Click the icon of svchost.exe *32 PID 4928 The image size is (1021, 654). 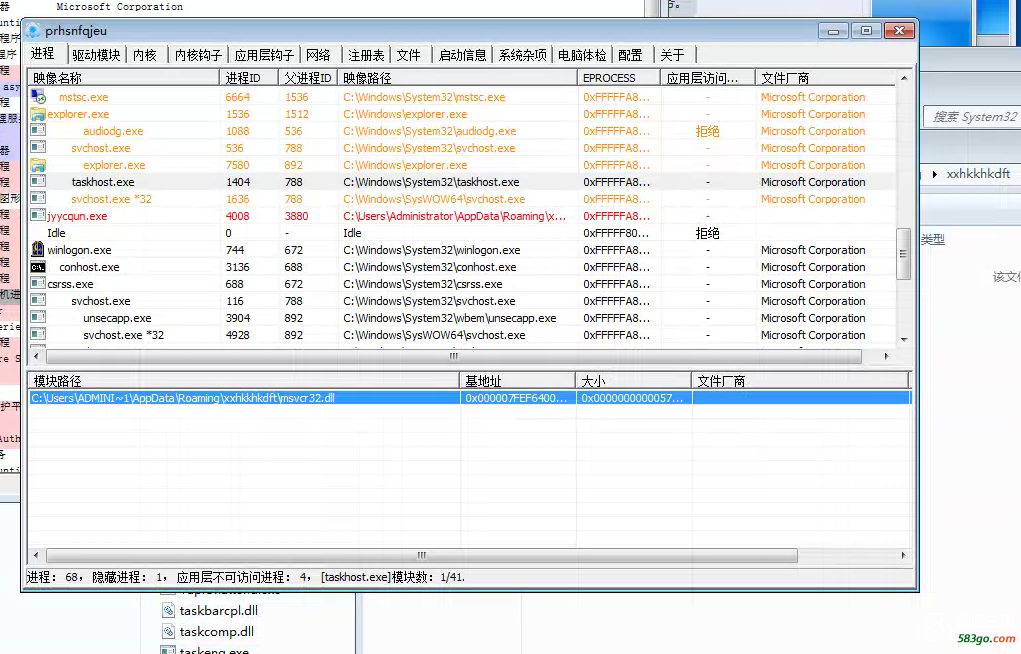tap(38, 334)
